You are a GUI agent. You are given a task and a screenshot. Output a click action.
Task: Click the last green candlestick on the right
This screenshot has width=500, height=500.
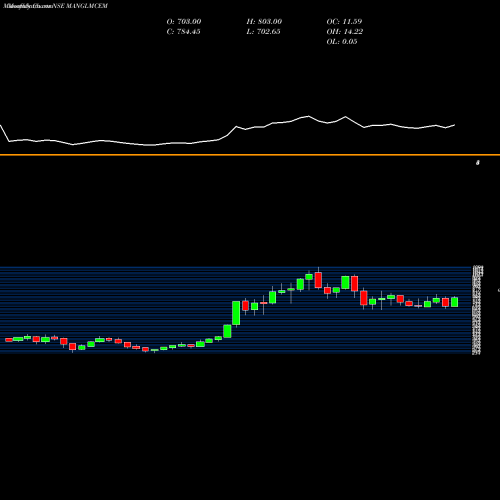click(x=454, y=302)
